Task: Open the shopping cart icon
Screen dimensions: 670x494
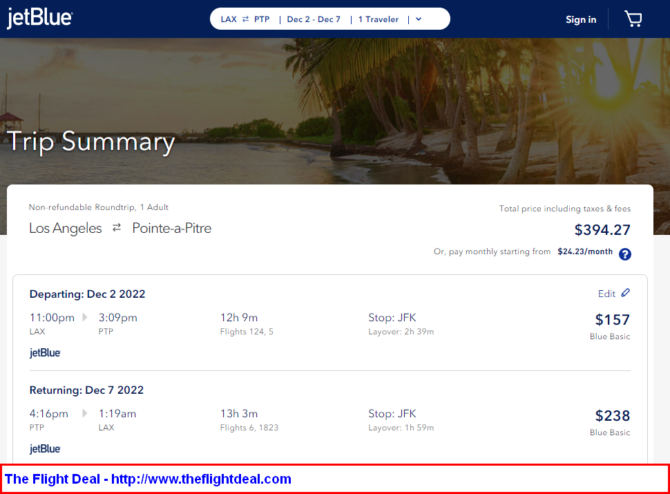Action: [633, 19]
